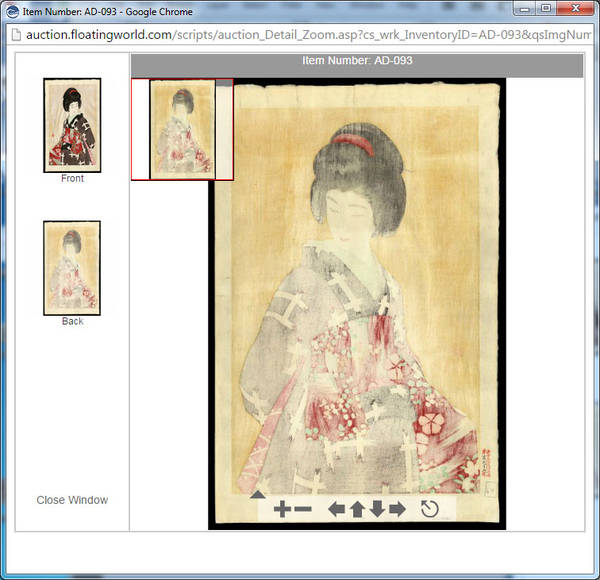Select the Front thumbnail image
The image size is (600, 580).
(72, 125)
